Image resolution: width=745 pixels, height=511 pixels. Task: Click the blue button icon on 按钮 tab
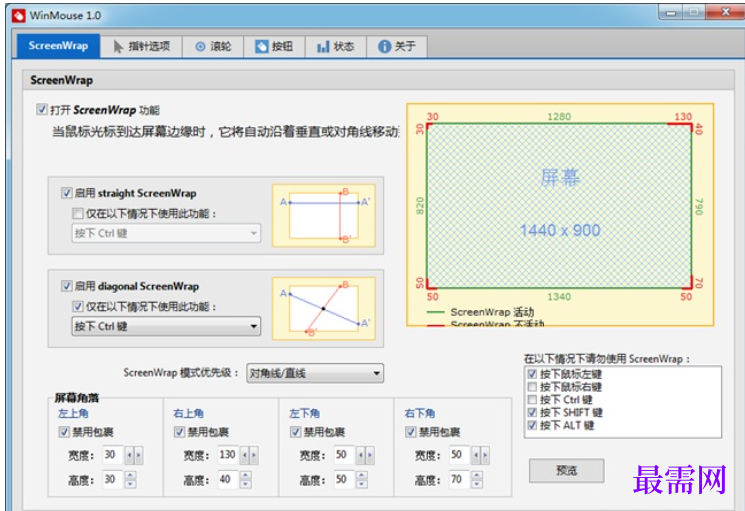pos(261,47)
